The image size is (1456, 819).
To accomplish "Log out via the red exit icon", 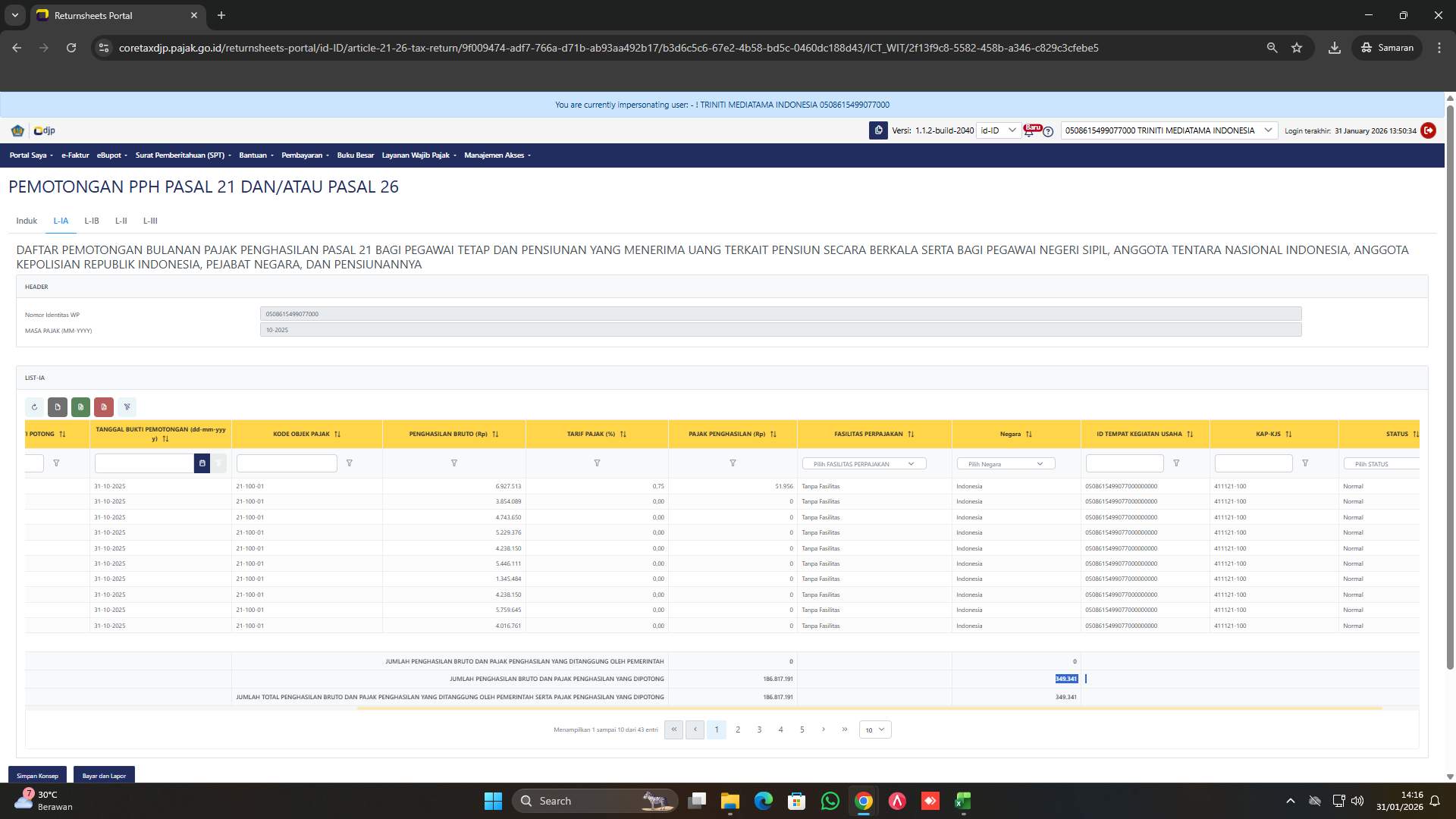I will (1429, 130).
